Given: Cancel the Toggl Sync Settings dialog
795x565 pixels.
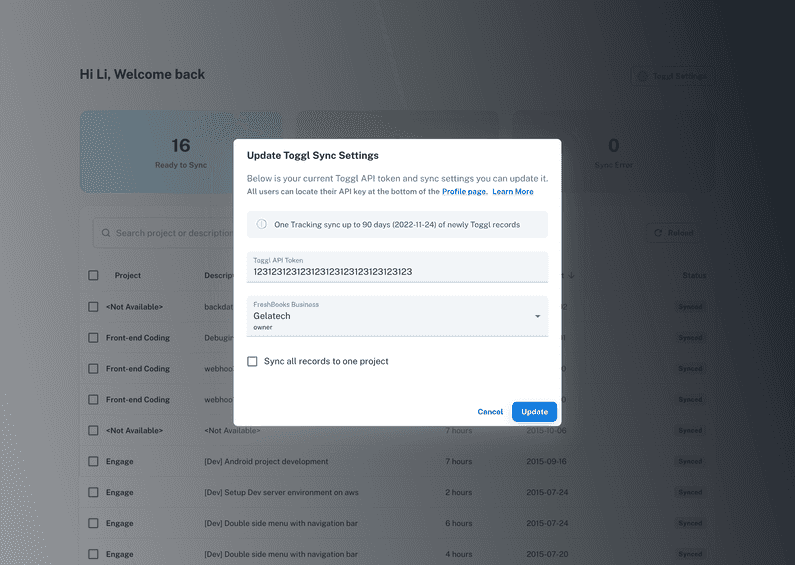Looking at the screenshot, I should tap(490, 412).
